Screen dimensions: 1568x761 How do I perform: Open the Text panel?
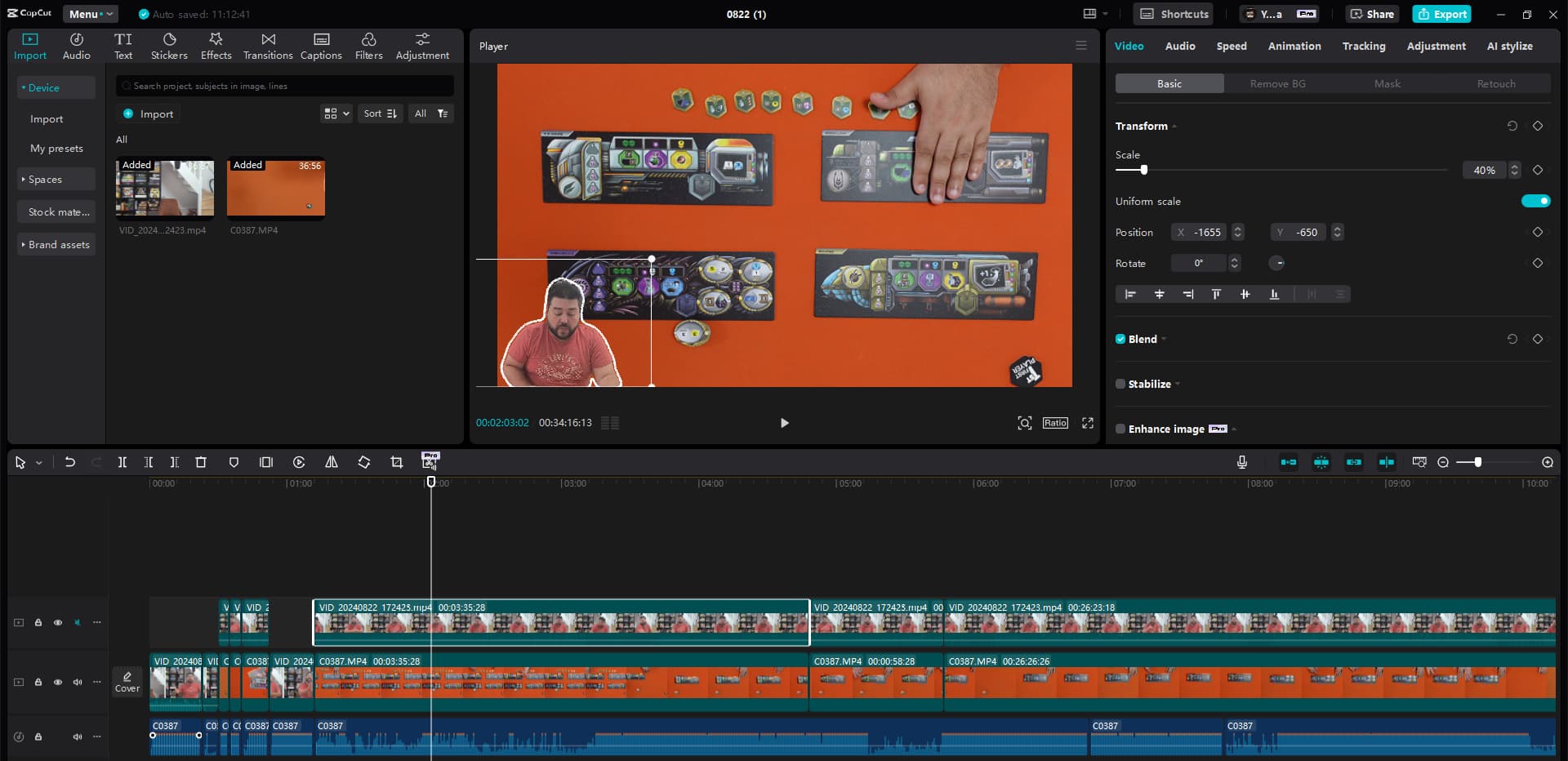[123, 47]
